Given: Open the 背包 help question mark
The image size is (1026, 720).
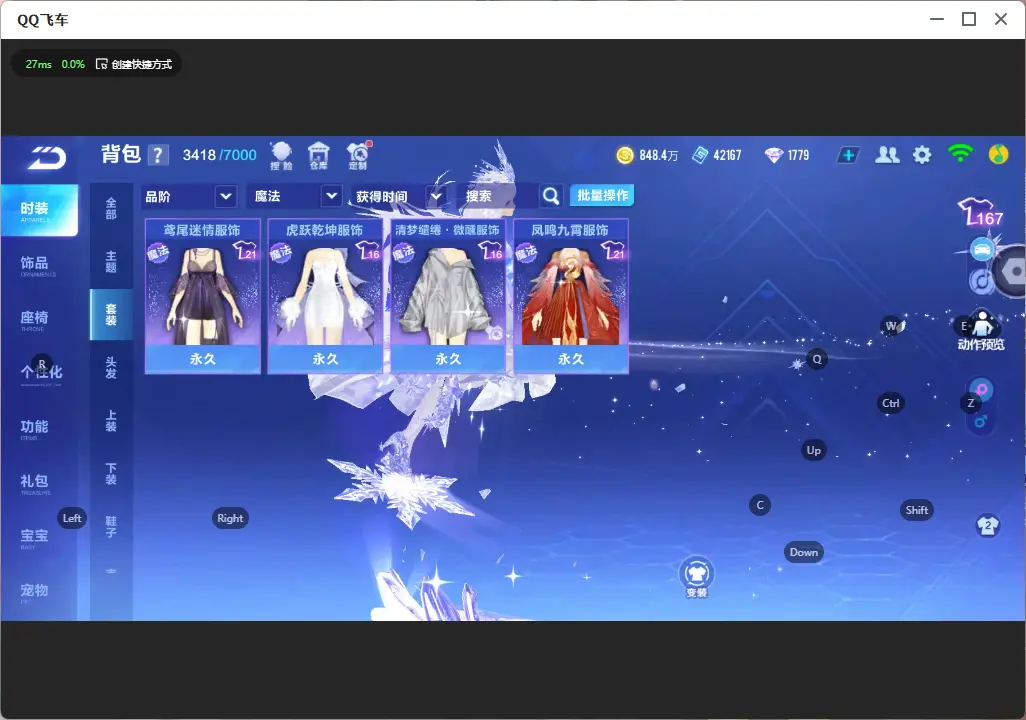Looking at the screenshot, I should (x=158, y=155).
